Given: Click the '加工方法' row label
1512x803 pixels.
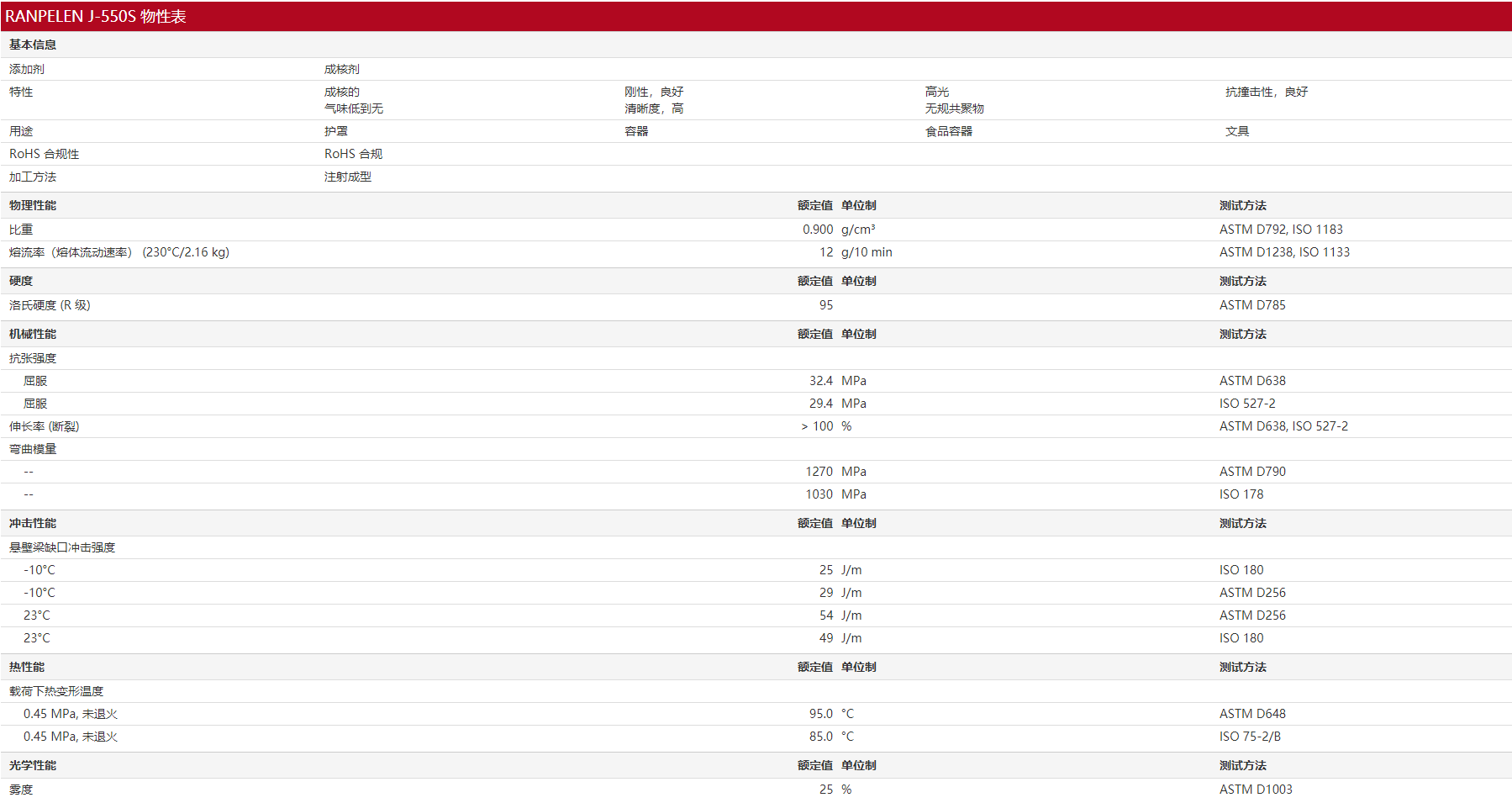Looking at the screenshot, I should click(33, 177).
